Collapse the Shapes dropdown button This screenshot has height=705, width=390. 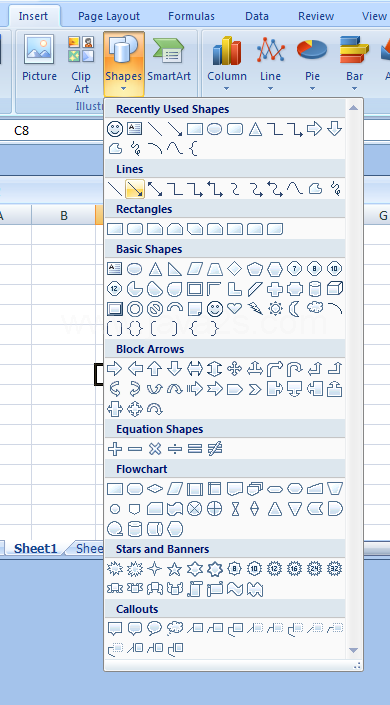[124, 63]
